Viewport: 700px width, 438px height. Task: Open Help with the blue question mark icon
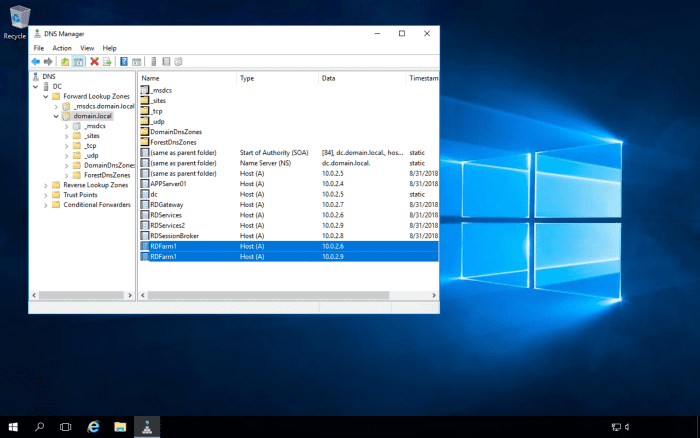(x=124, y=62)
